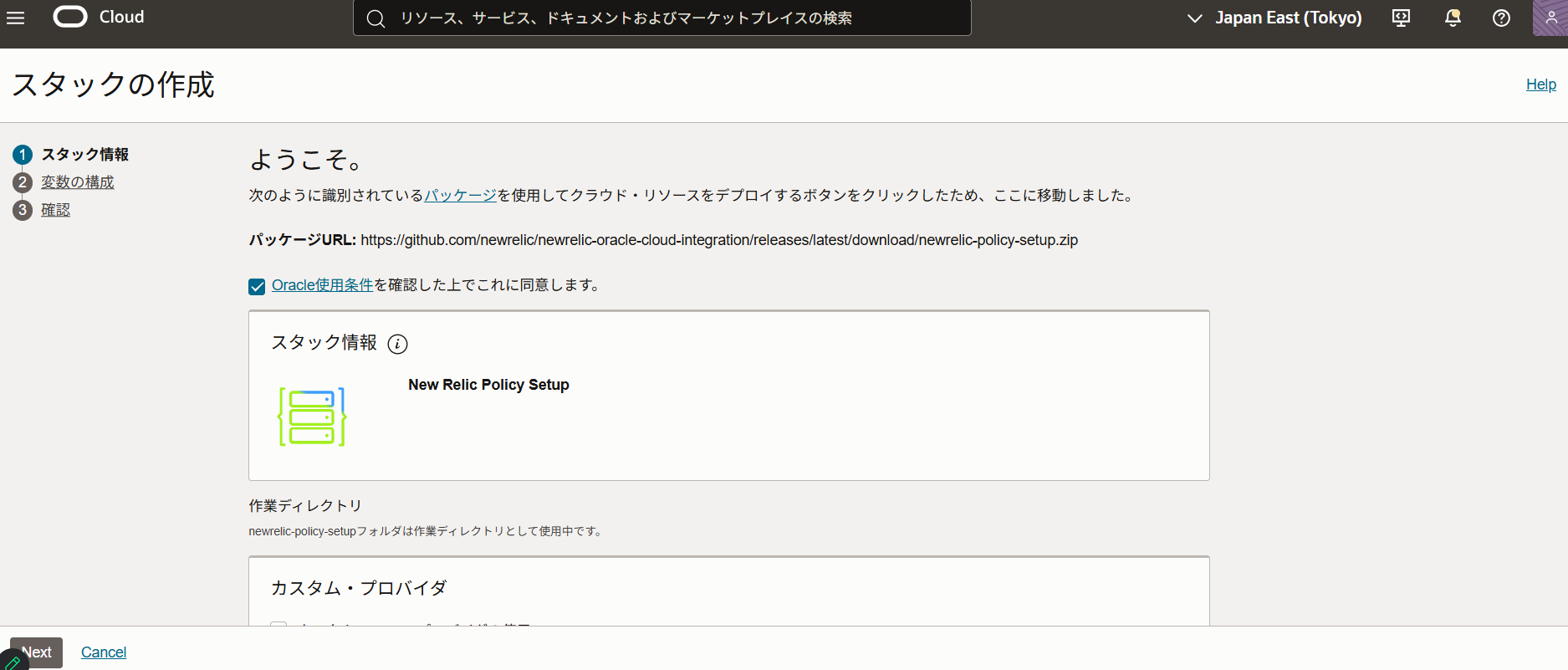Click the カスタム・プロバイダ heading
Viewport: 1568px width, 670px height.
pyautogui.click(x=359, y=588)
